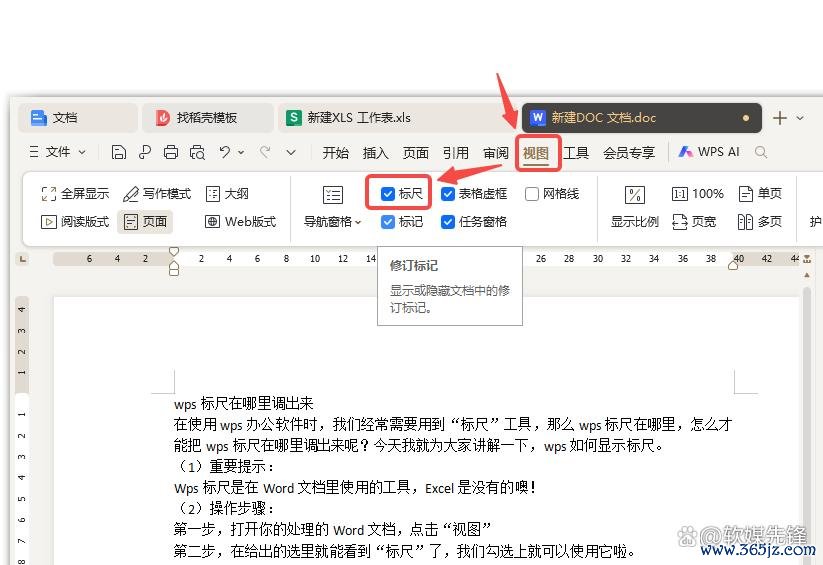
Task: Open the 文件 hamburger menu
Action: 34,152
